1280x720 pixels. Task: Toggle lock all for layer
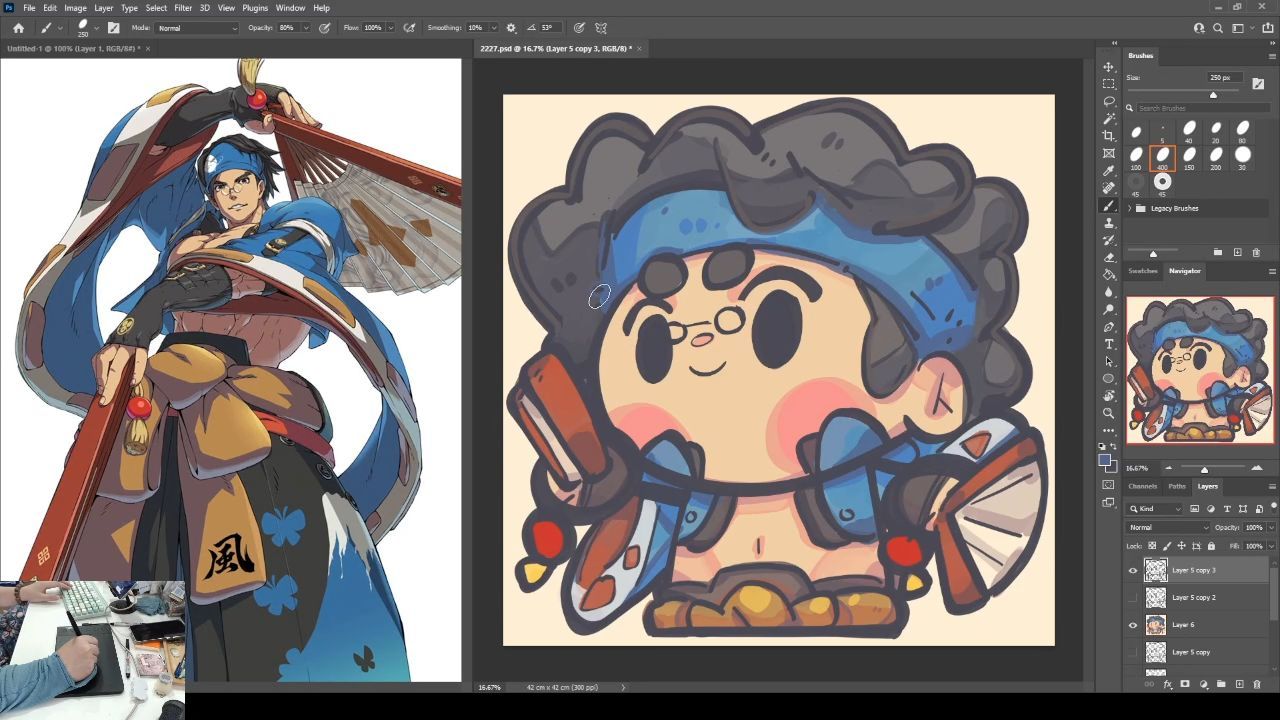(x=1211, y=546)
